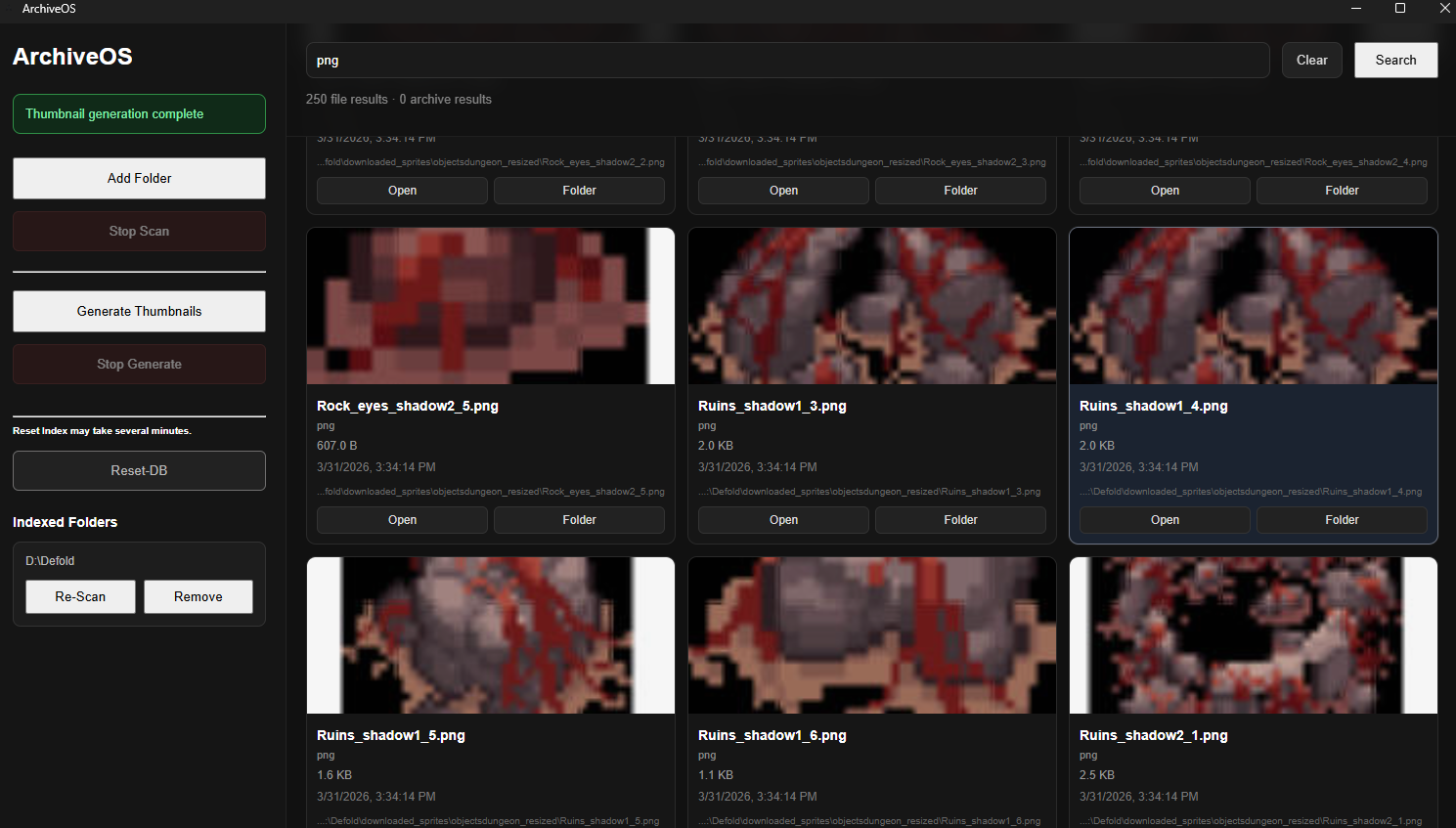Click path text of Ruins_shadow1_4.png
This screenshot has width=1456, height=828.
(1251, 492)
